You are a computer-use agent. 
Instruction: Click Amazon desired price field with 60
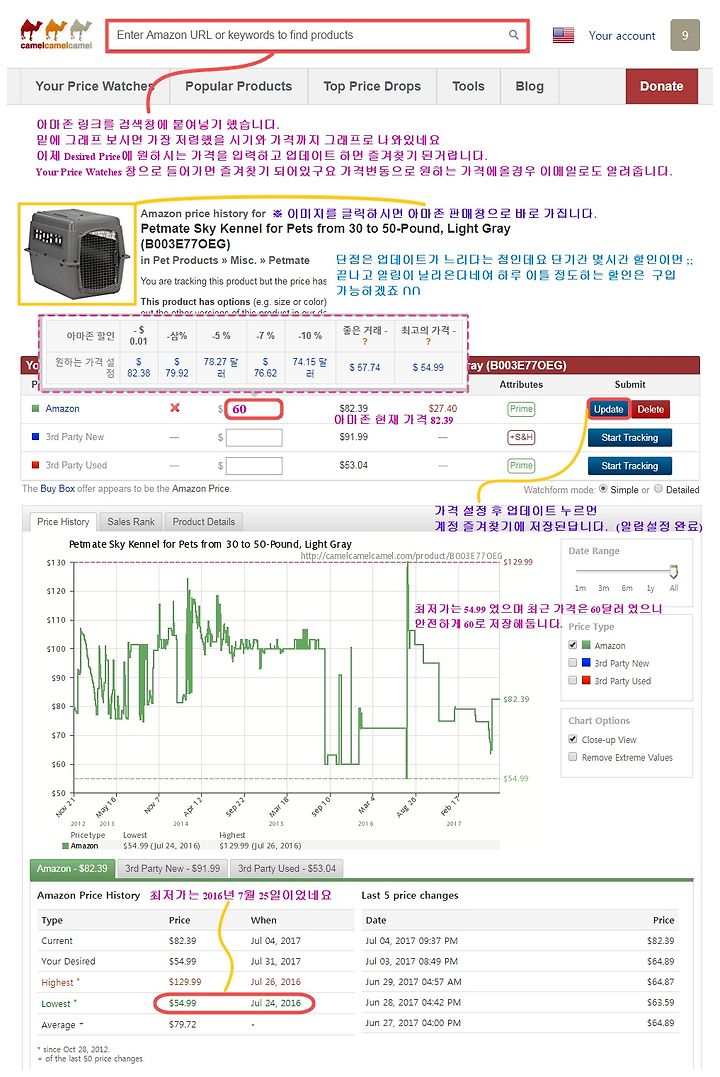[x=254, y=409]
